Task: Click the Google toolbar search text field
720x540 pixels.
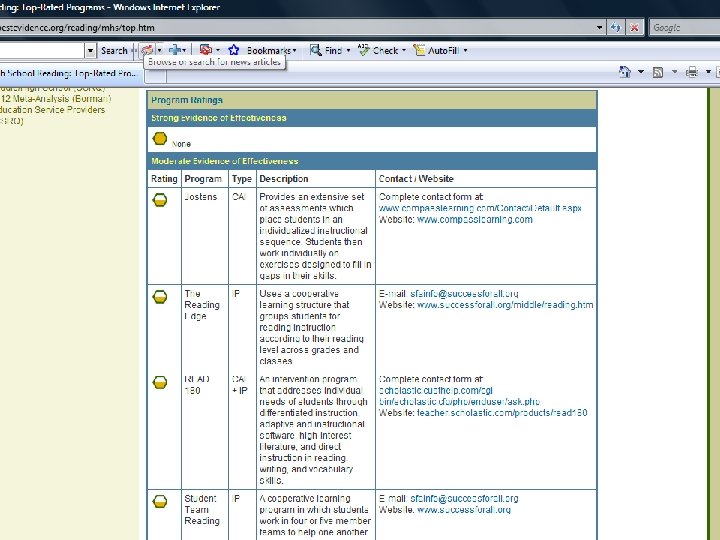Action: coord(42,50)
